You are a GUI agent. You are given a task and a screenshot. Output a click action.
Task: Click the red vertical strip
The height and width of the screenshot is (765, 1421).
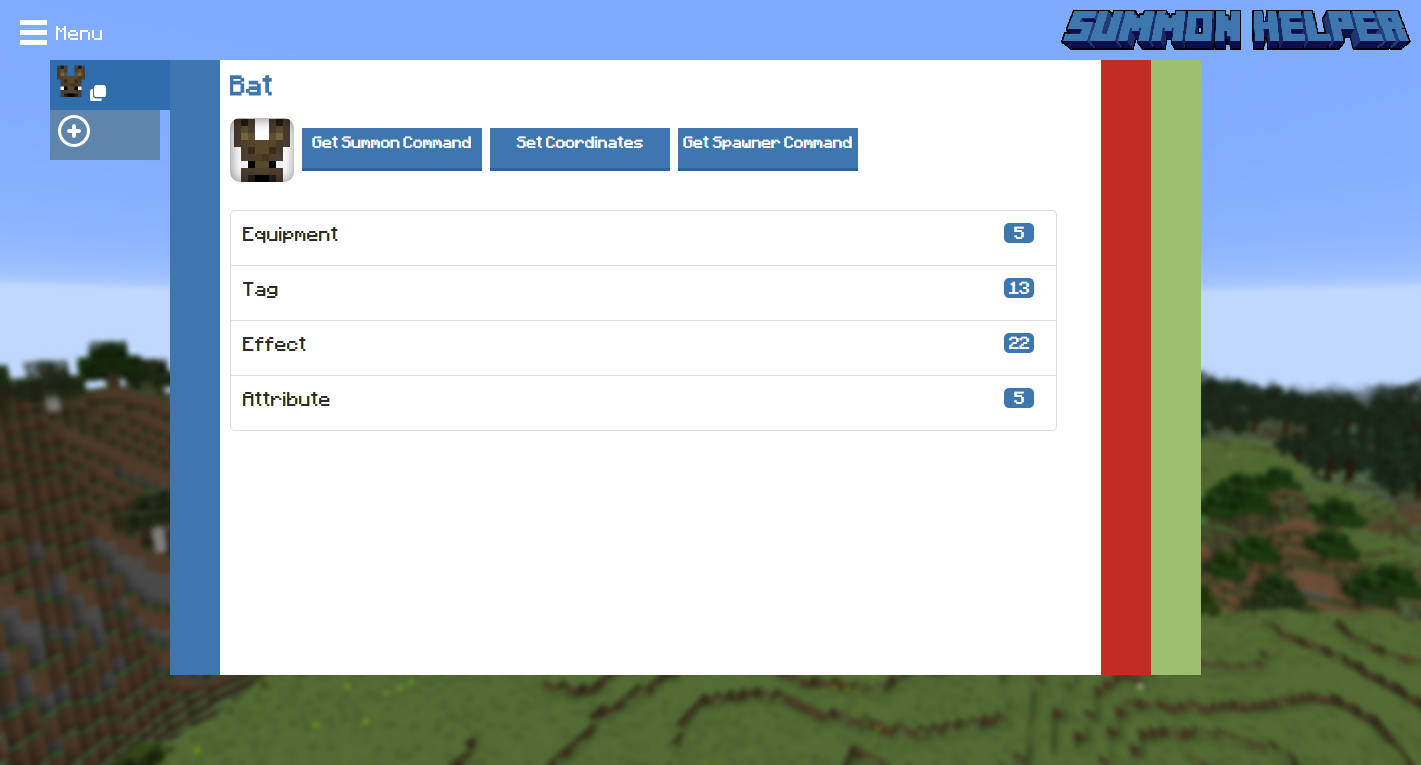(x=1126, y=367)
